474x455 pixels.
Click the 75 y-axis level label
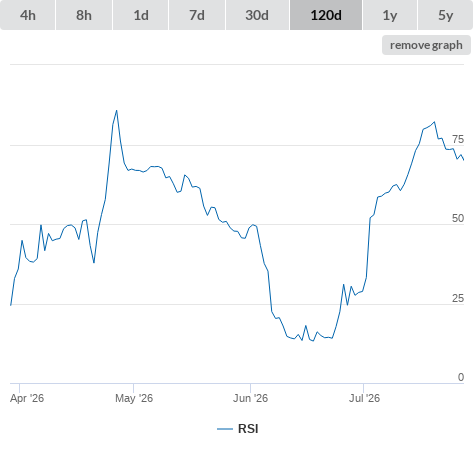pyautogui.click(x=458, y=139)
